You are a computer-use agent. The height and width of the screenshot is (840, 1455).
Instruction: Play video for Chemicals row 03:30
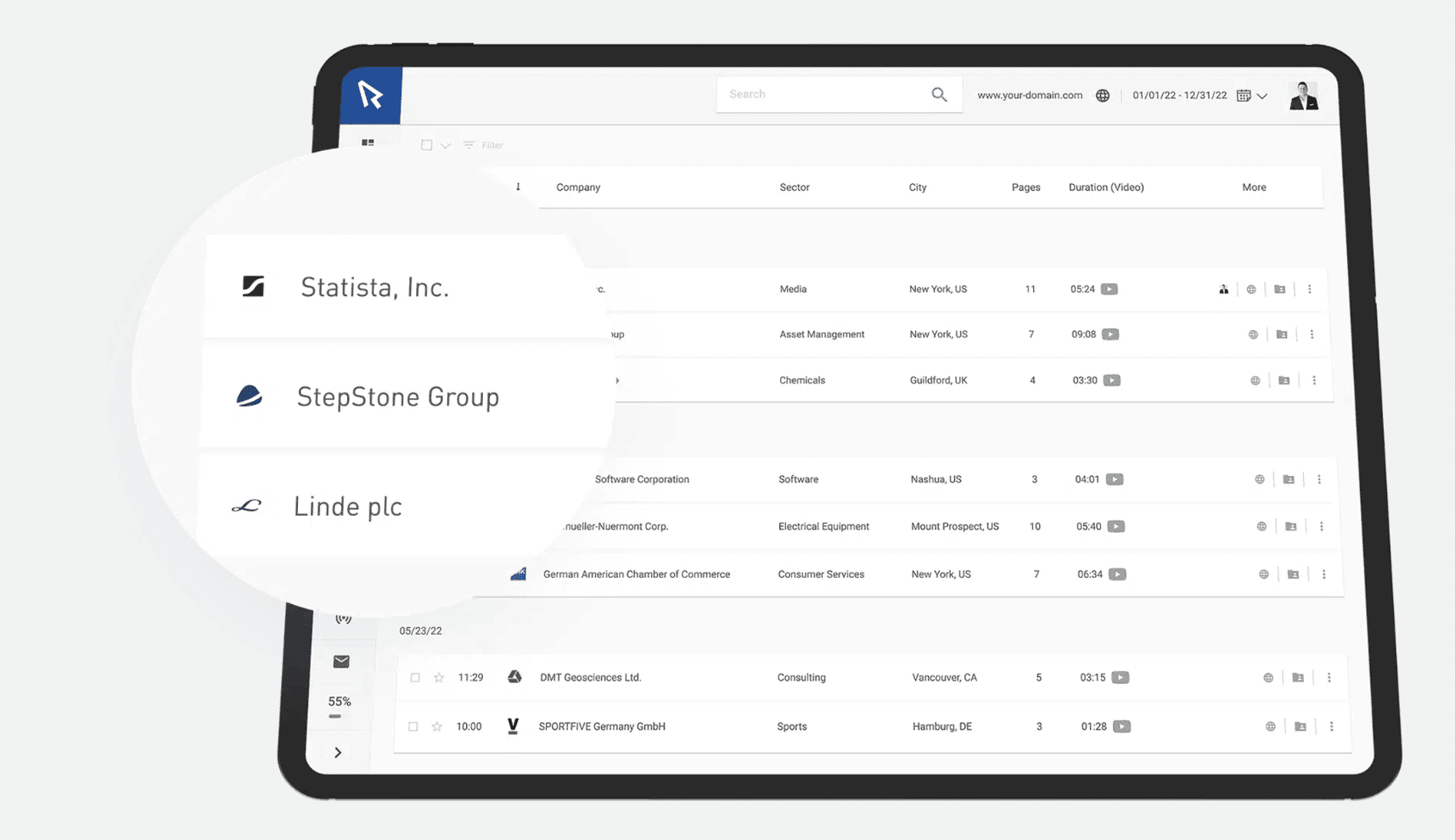[x=1112, y=380]
